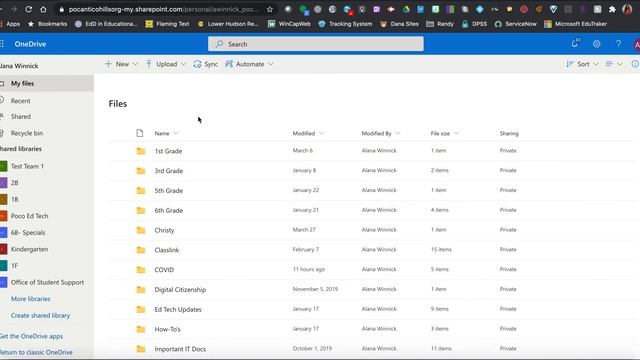Click the Christy folder icon
Screen dimensions: 640x360
[x=141, y=230]
